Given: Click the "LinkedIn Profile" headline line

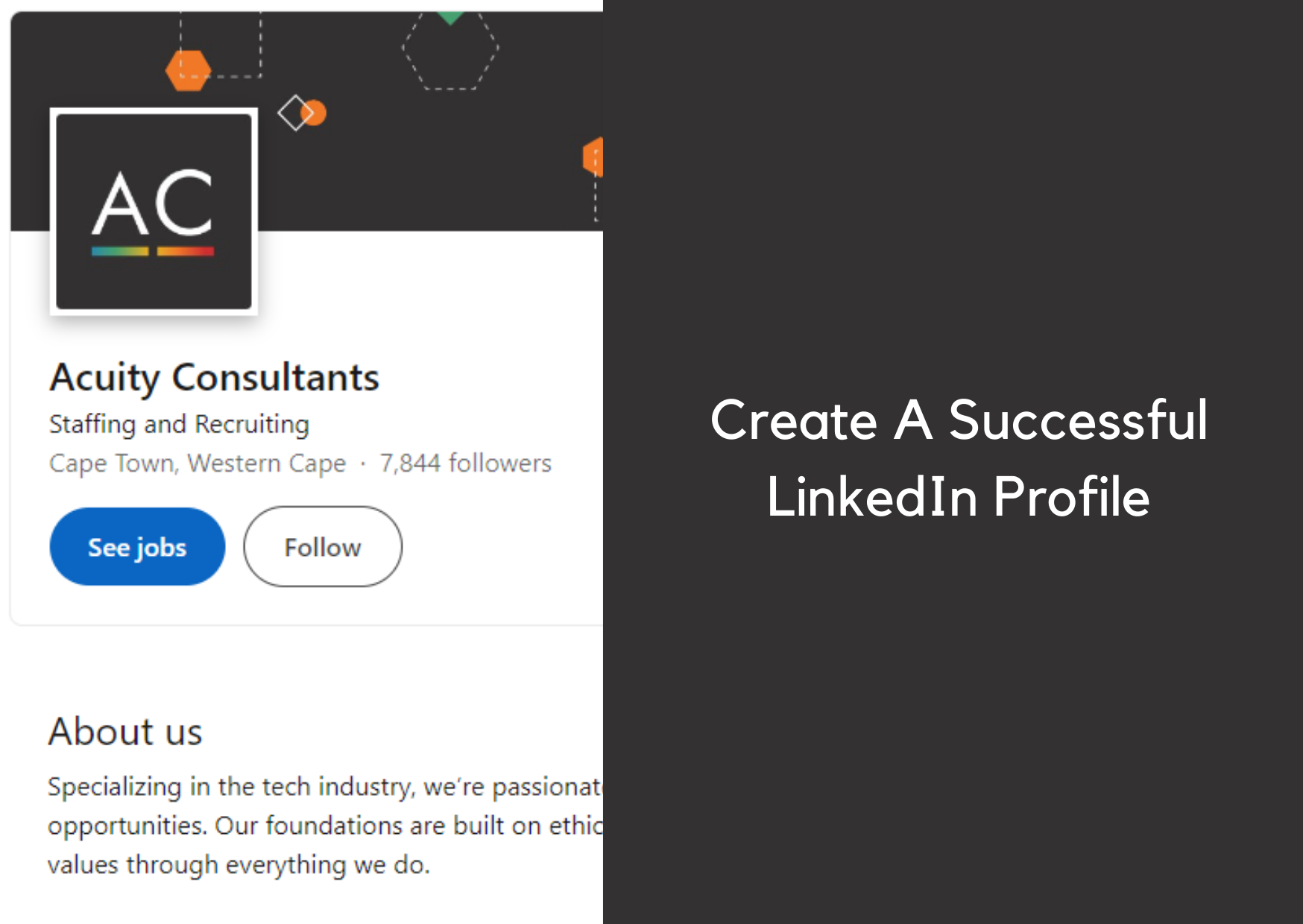Looking at the screenshot, I should click(959, 496).
